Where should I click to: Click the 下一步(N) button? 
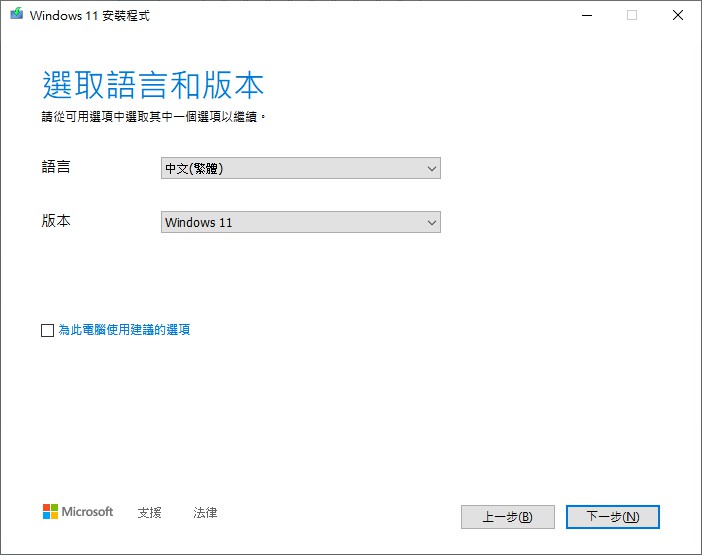click(x=613, y=517)
